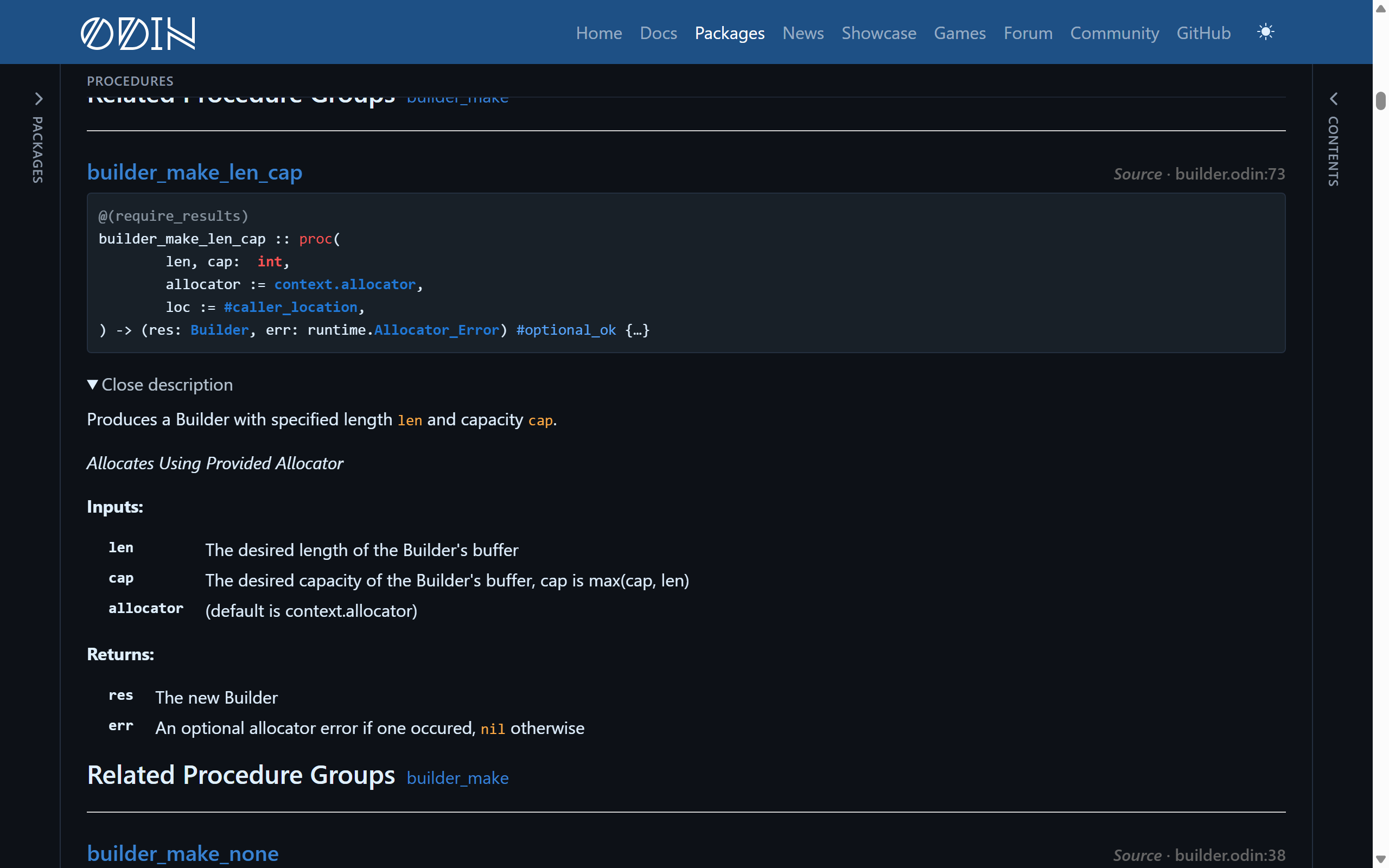Open source link builder.odin:38
Viewport: 1389px width, 868px height.
pos(1230,855)
